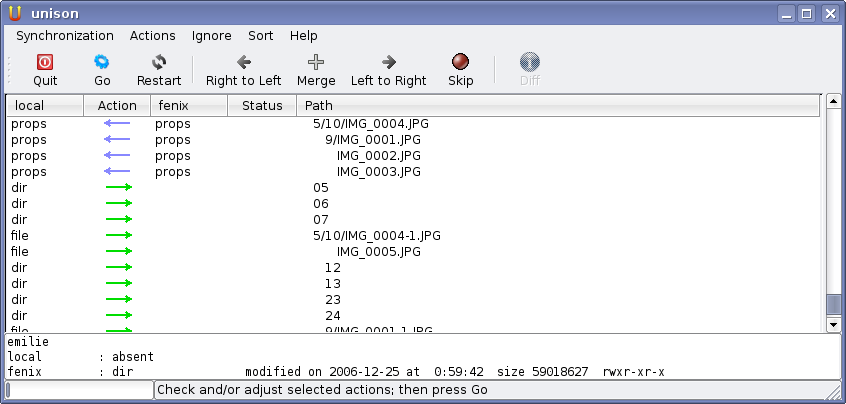Click the Action column header
Image resolution: width=846 pixels, height=404 pixels.
coord(117,106)
